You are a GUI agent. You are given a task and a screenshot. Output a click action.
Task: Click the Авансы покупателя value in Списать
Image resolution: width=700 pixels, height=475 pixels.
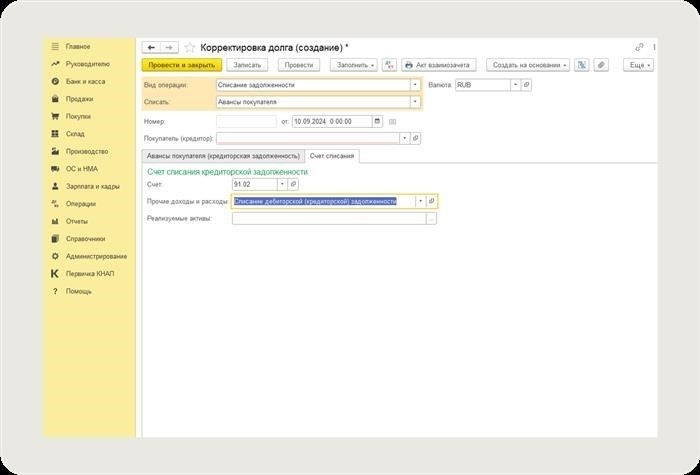pos(247,102)
